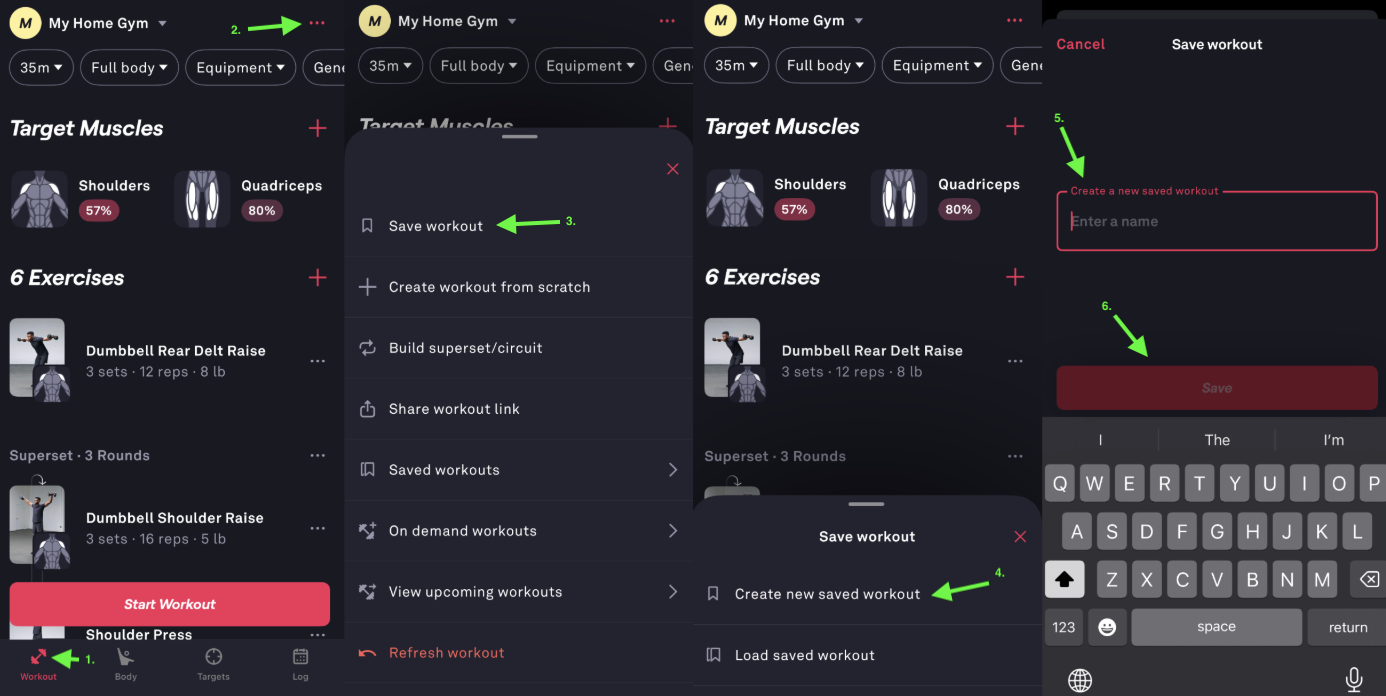Open the Body tab in bottom bar
Viewport: 1386px width, 696px height.
click(x=126, y=663)
